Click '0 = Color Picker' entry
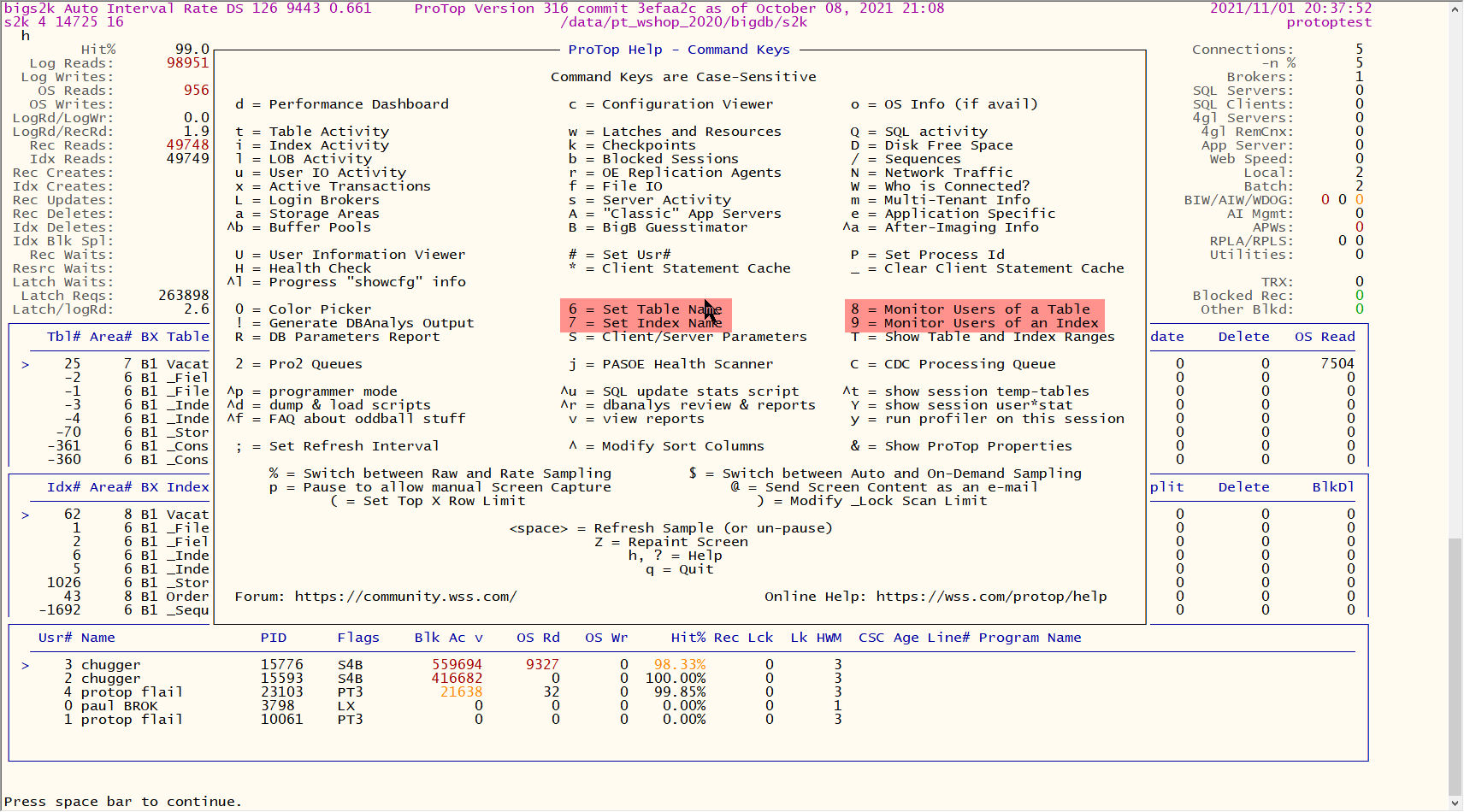 coord(304,309)
